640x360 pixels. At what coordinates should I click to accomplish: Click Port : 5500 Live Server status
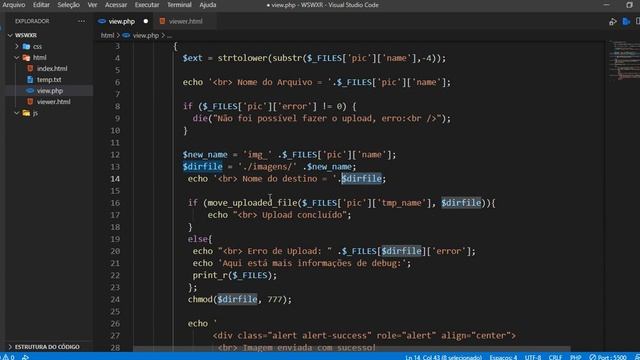point(608,357)
